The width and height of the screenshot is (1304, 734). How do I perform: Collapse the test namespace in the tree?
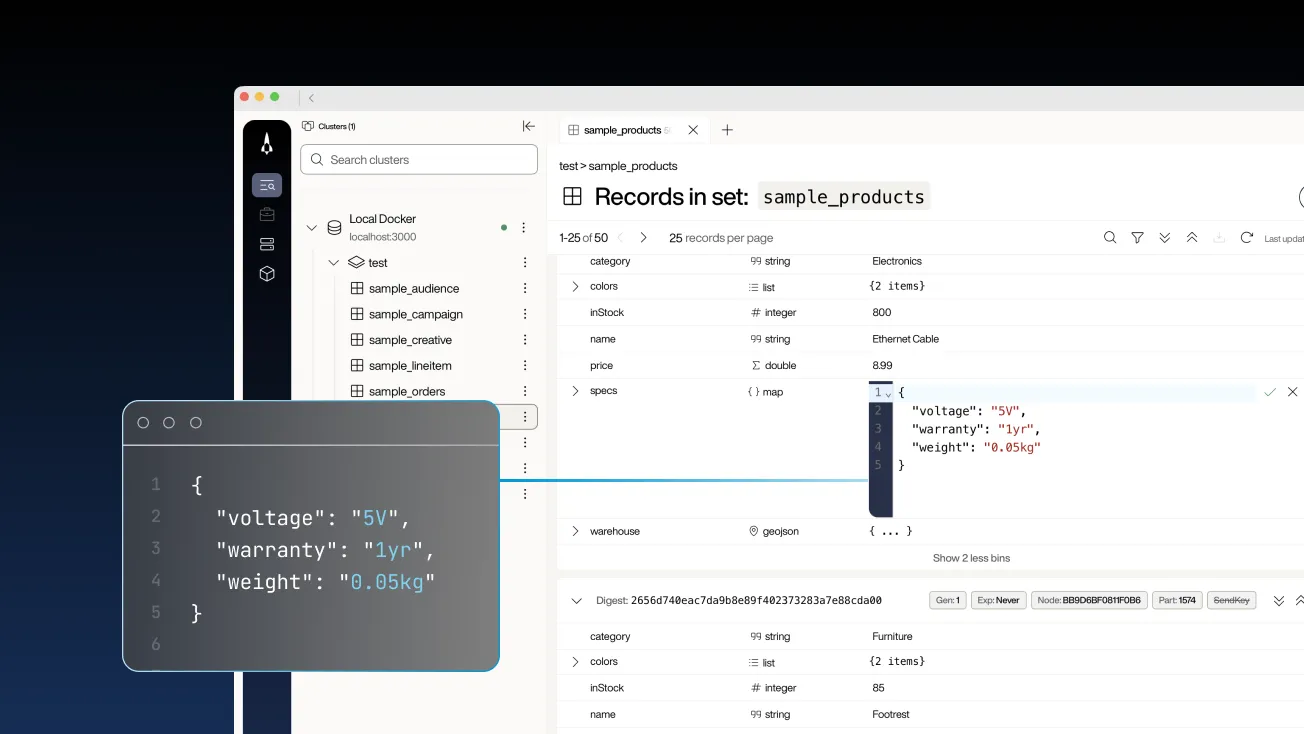(x=334, y=262)
